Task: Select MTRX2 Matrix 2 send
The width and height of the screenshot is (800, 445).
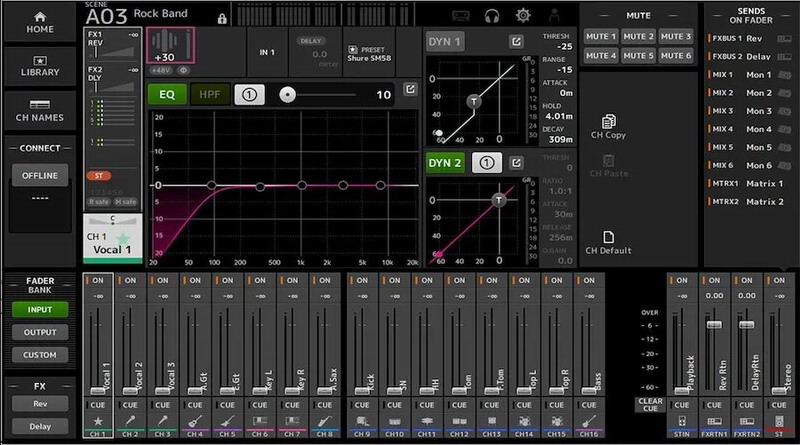Action: [749, 202]
